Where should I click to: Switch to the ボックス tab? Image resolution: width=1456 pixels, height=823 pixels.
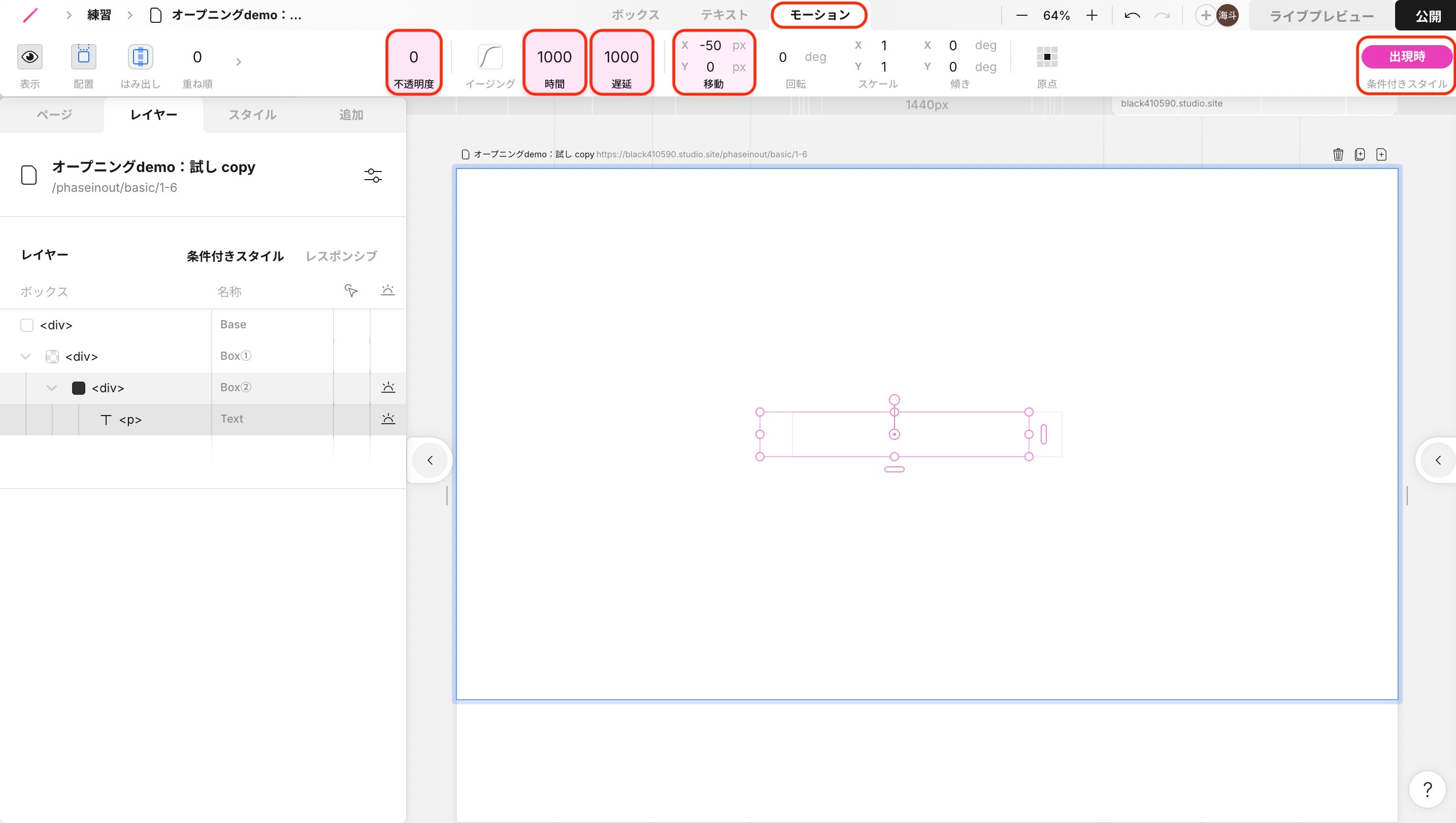point(635,15)
